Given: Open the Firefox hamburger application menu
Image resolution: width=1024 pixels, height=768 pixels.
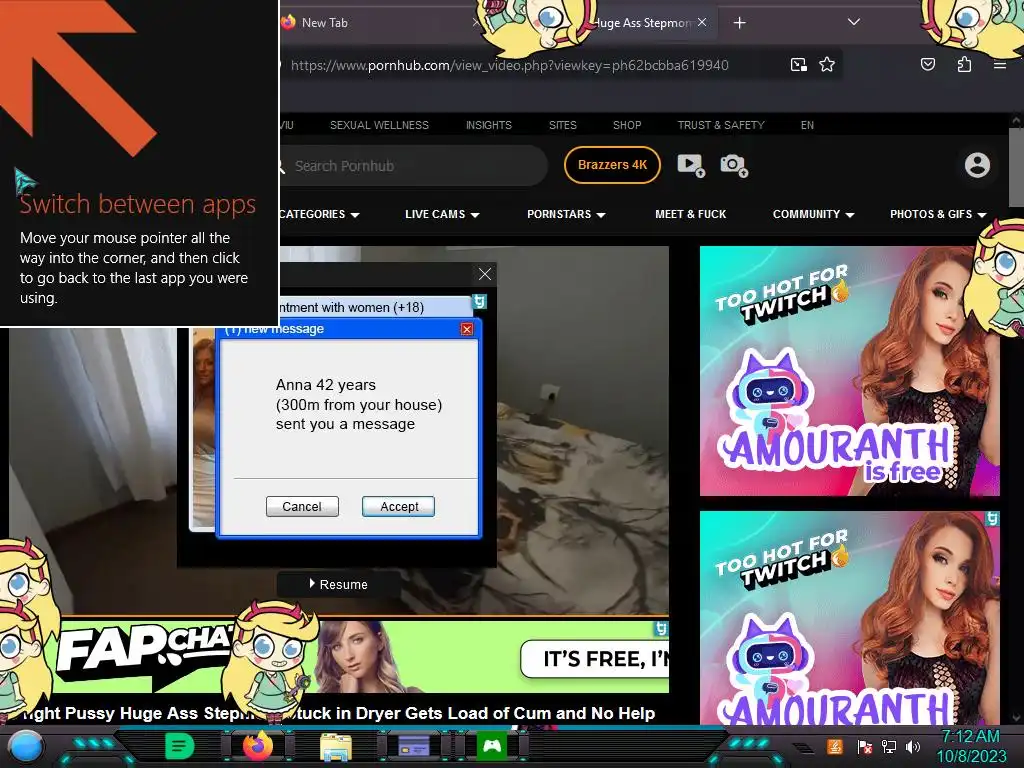Looking at the screenshot, I should (x=999, y=65).
